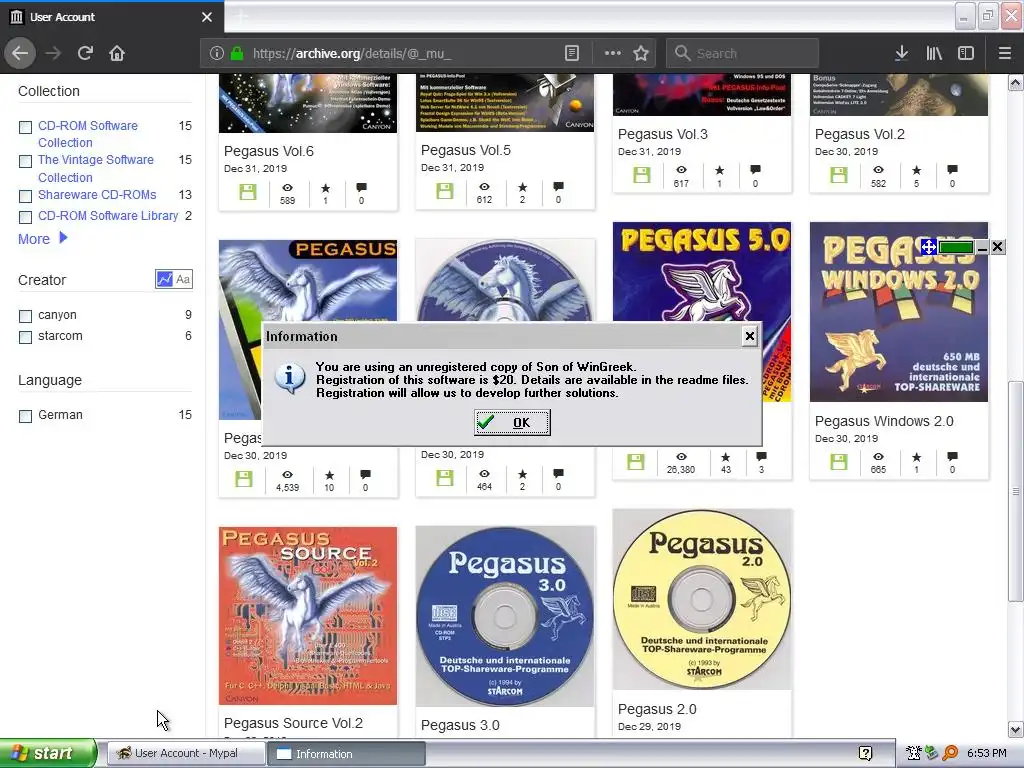This screenshot has height=768, width=1024.
Task: Toggle the sidebars icon
Action: [x=966, y=54]
